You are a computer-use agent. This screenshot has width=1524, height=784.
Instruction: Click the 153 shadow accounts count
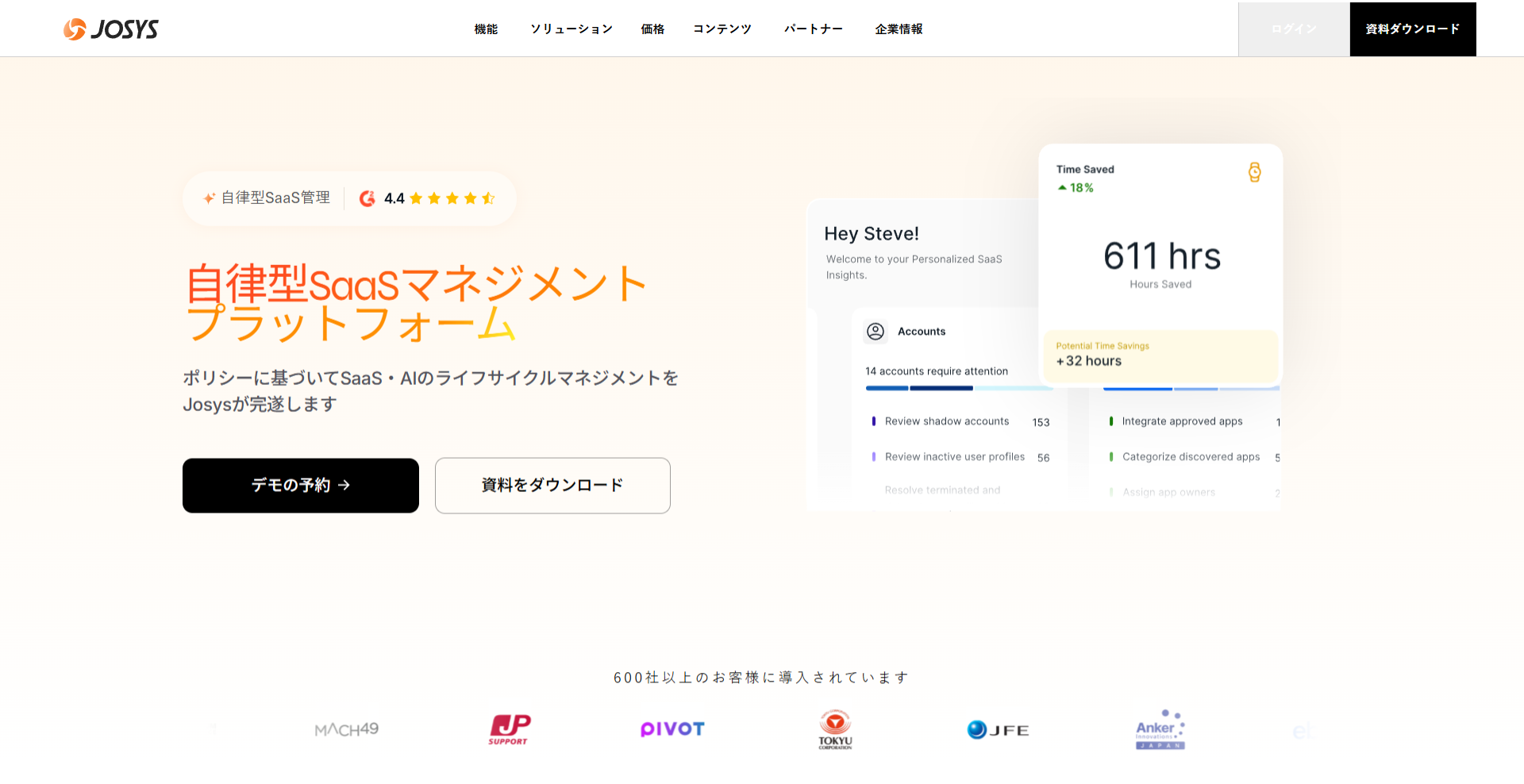point(1041,423)
